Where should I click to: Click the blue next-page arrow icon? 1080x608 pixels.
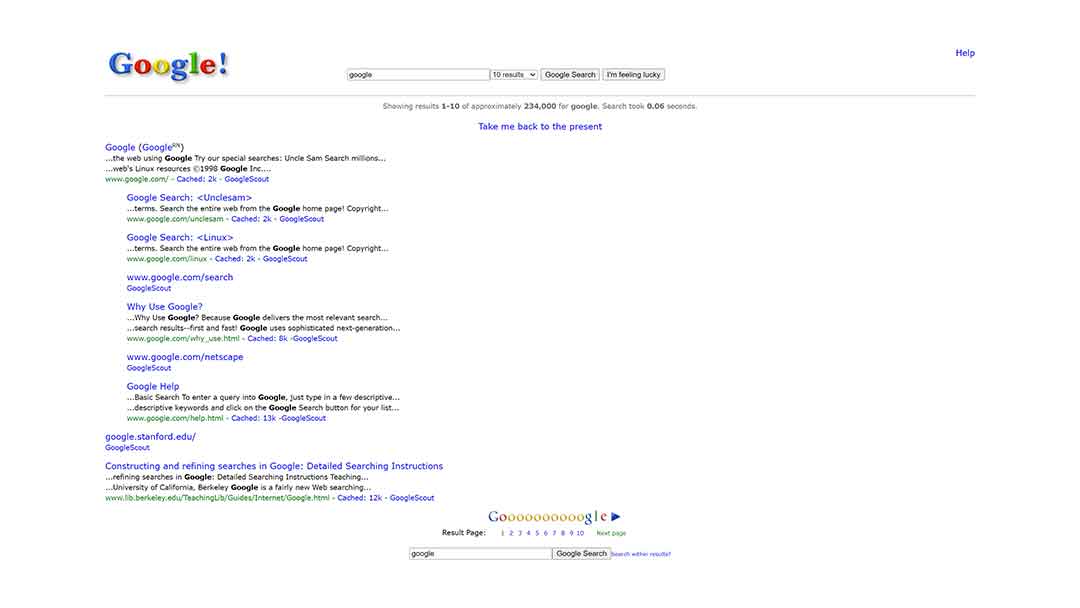click(x=616, y=517)
